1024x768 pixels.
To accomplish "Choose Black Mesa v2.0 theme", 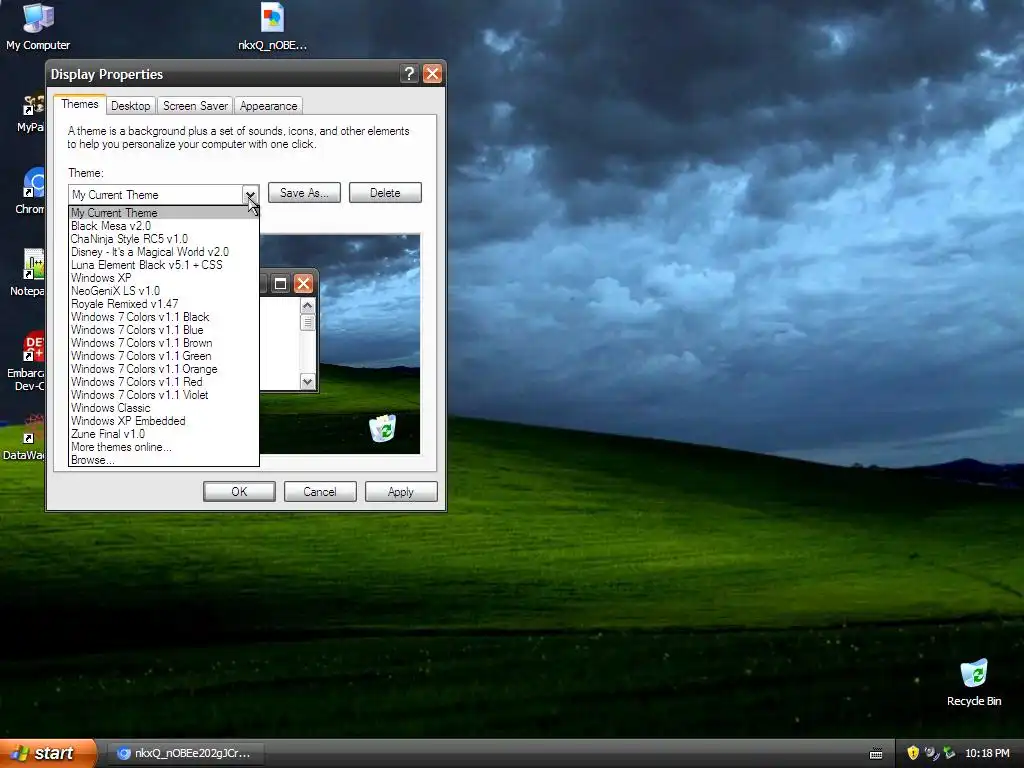I will point(164,226).
